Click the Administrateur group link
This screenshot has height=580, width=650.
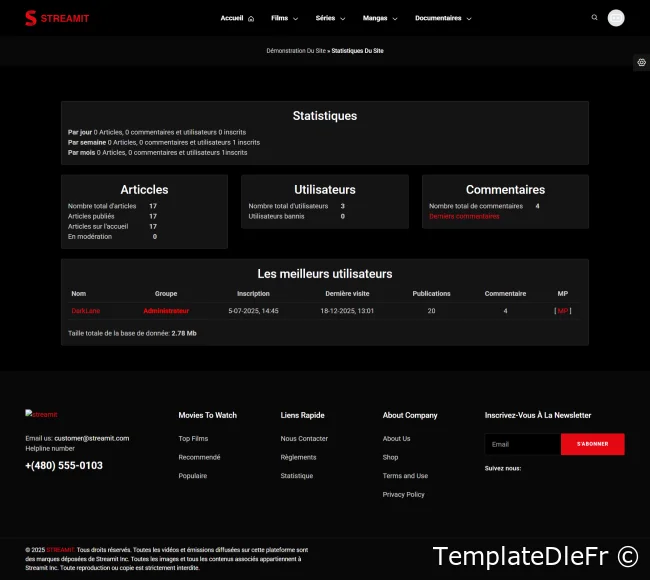pos(166,311)
